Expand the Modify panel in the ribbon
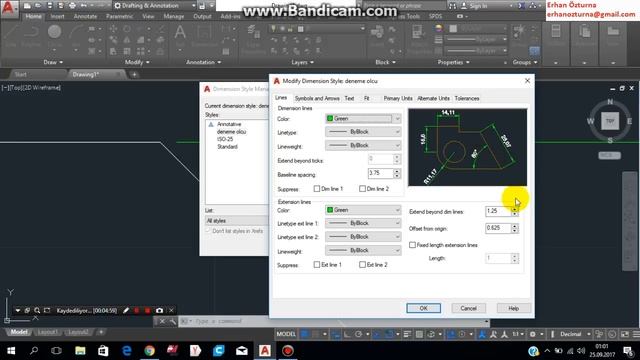The image size is (640, 360). click(x=137, y=62)
